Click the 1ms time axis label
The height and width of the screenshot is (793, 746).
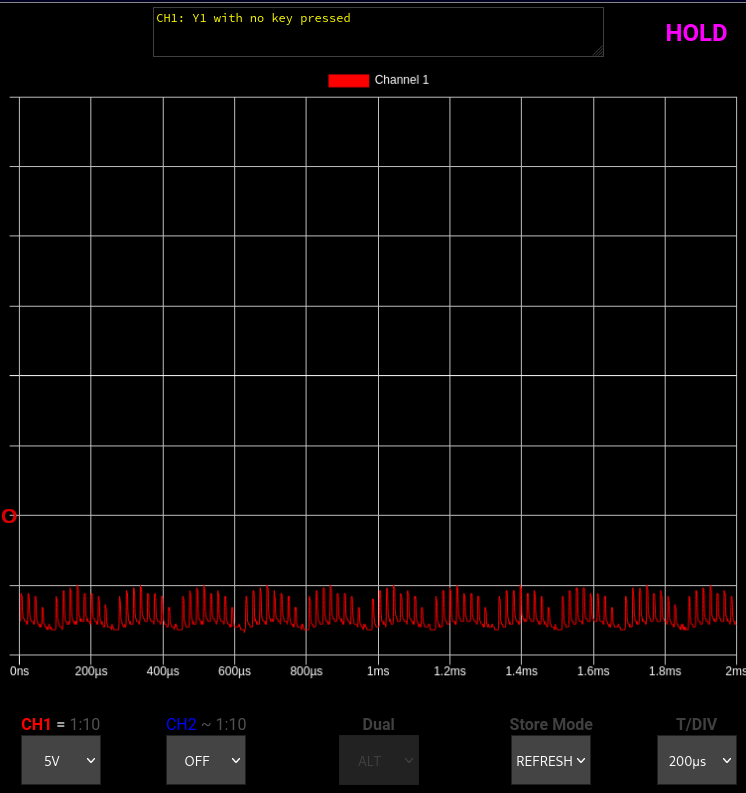(x=378, y=671)
